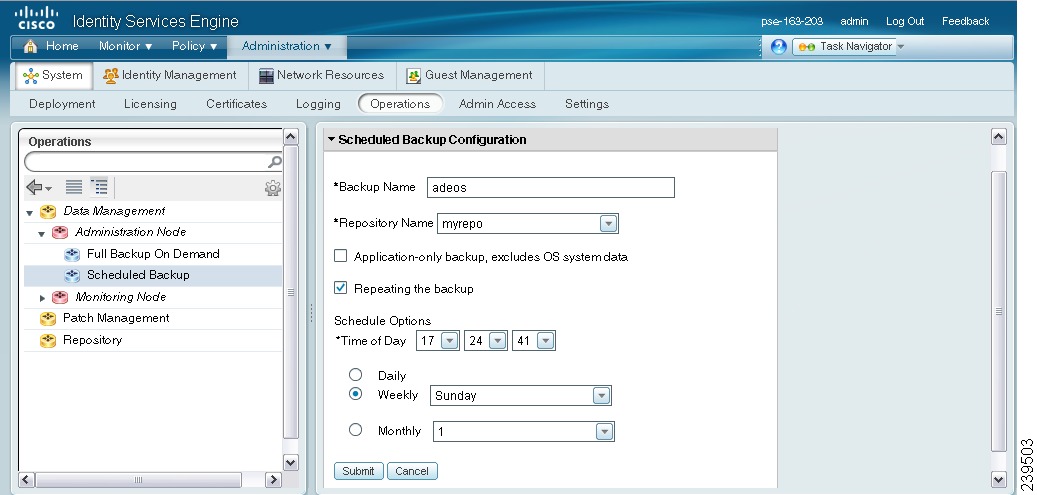This screenshot has width=1037, height=495.
Task: Uncheck Repeating the backup checkbox
Action: 341,288
